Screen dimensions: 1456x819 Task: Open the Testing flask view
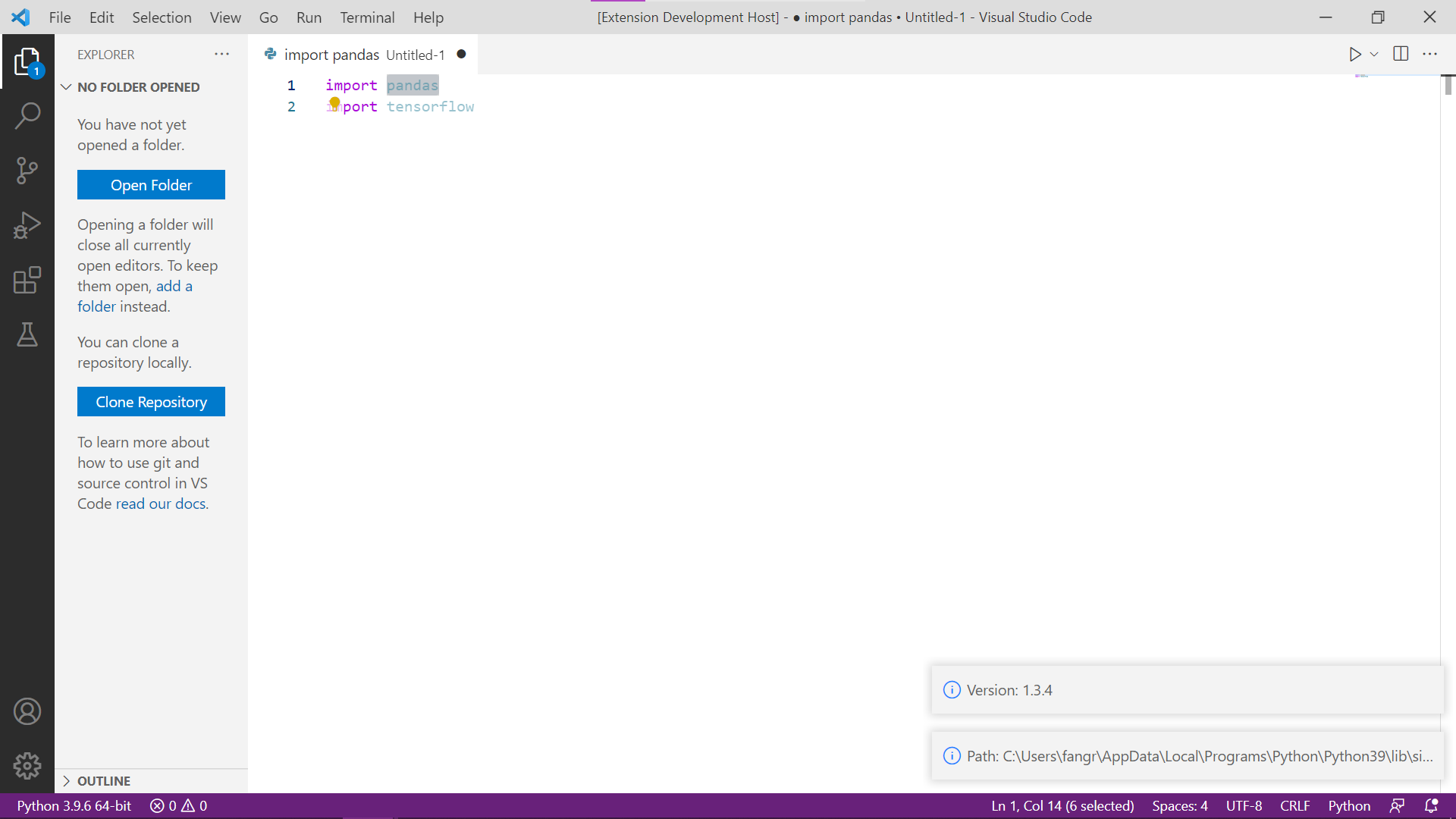click(x=27, y=334)
